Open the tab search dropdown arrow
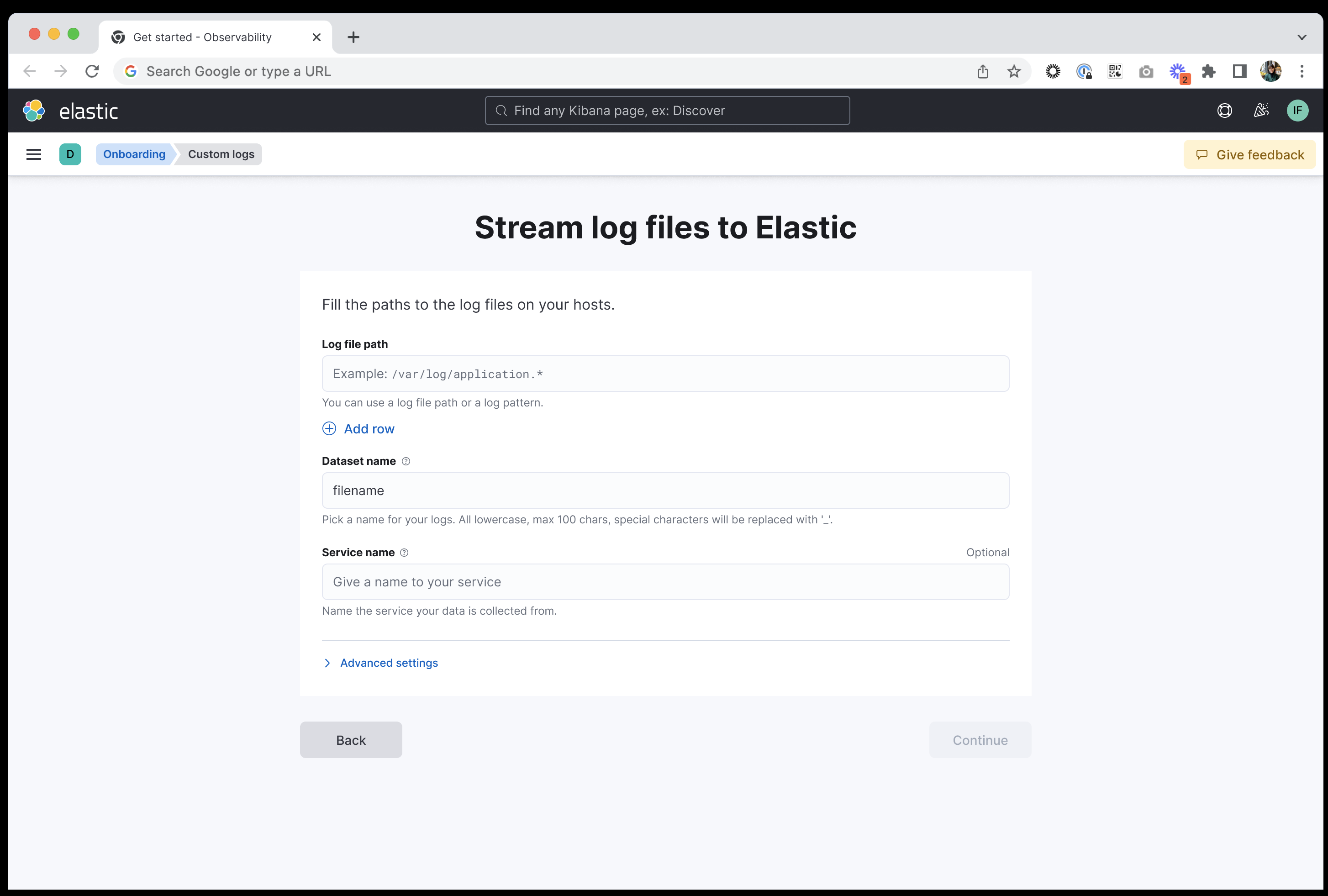Screen dimensions: 1328x896 [1302, 37]
